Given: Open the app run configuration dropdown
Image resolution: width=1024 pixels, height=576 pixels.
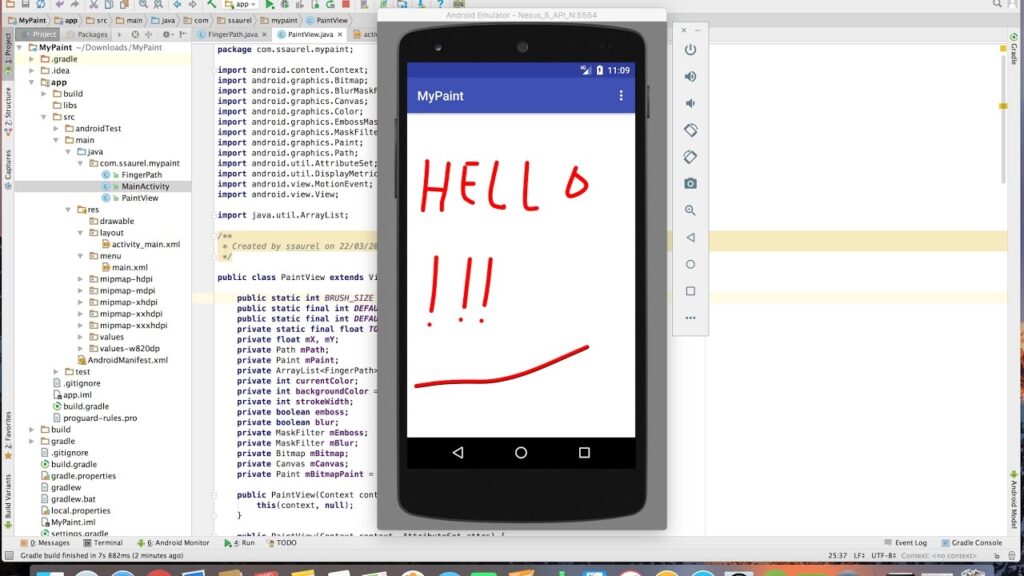Looking at the screenshot, I should pyautogui.click(x=240, y=4).
